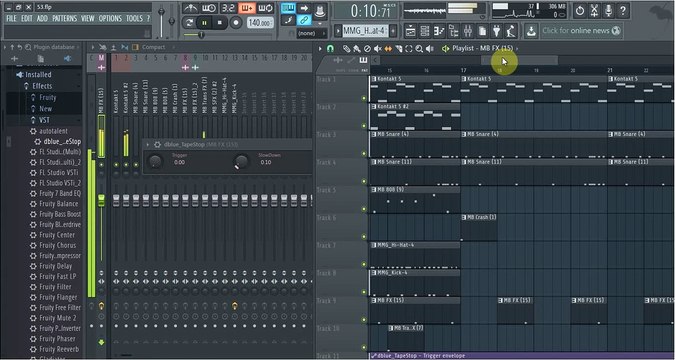
Task: Open the PATTERNS menu
Action: click(x=65, y=19)
